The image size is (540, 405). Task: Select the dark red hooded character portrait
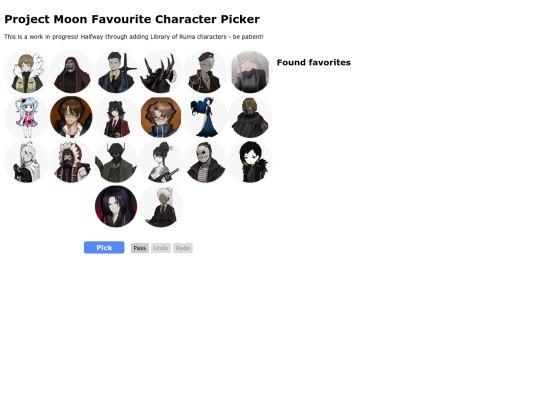click(x=71, y=72)
